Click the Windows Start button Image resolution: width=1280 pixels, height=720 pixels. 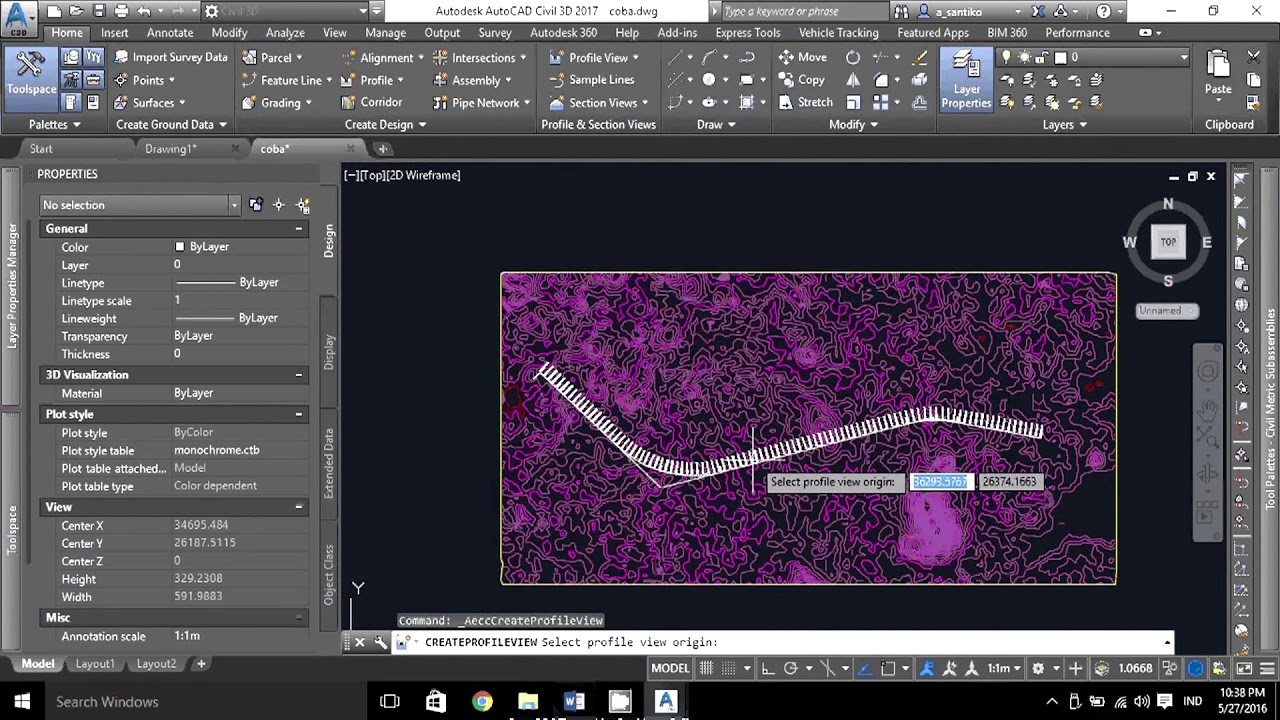tap(22, 701)
